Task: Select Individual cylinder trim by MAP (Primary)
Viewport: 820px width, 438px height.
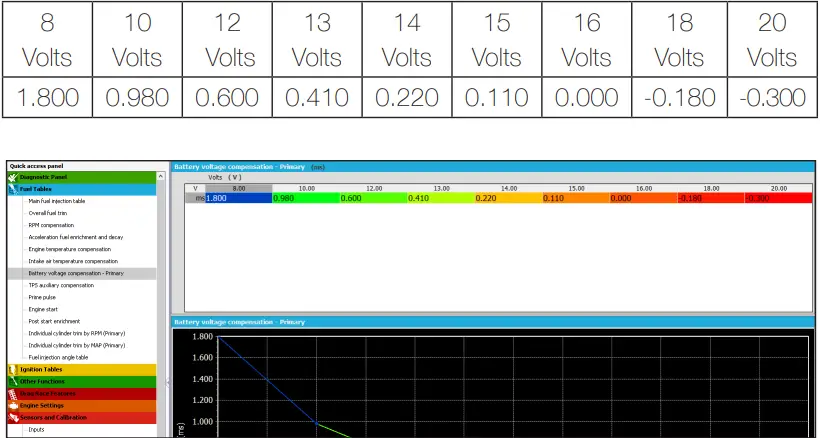Action: (x=77, y=345)
